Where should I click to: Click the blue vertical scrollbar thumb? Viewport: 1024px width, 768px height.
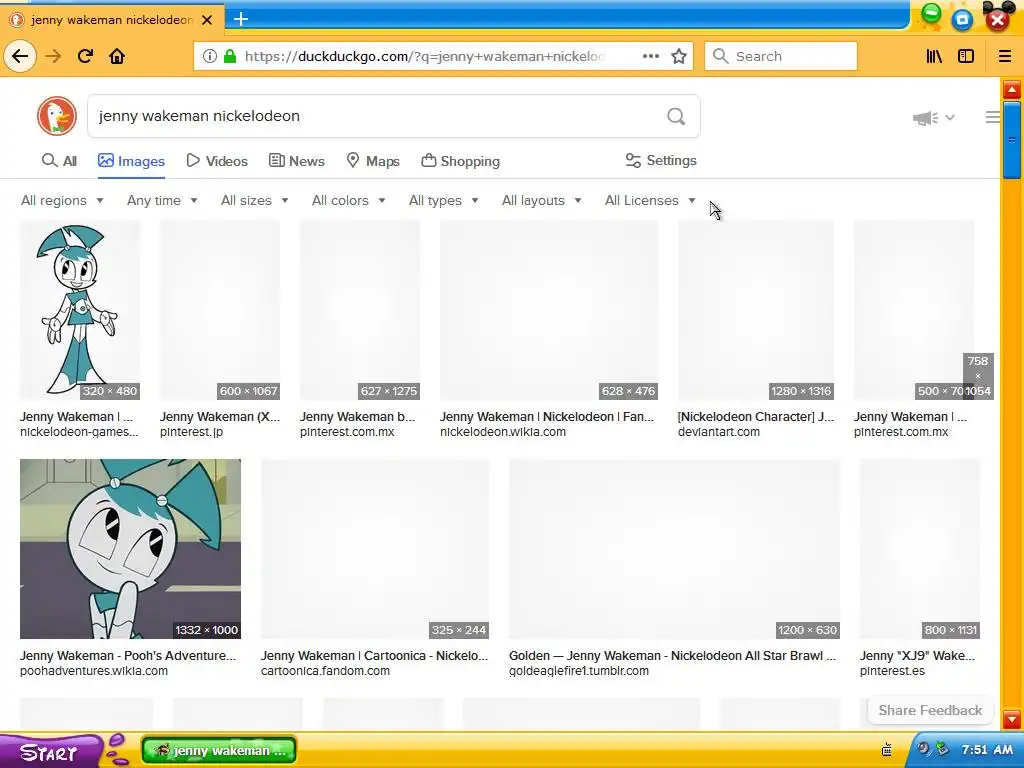click(x=1012, y=139)
